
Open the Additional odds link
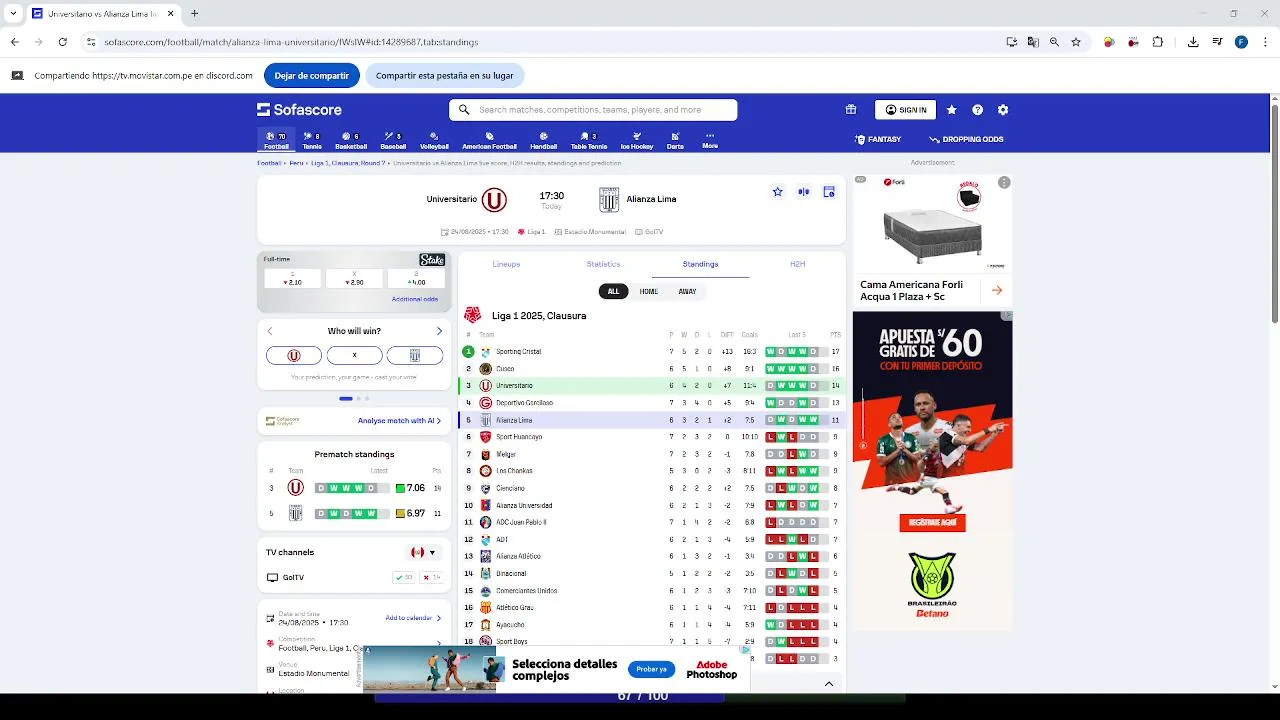point(415,299)
